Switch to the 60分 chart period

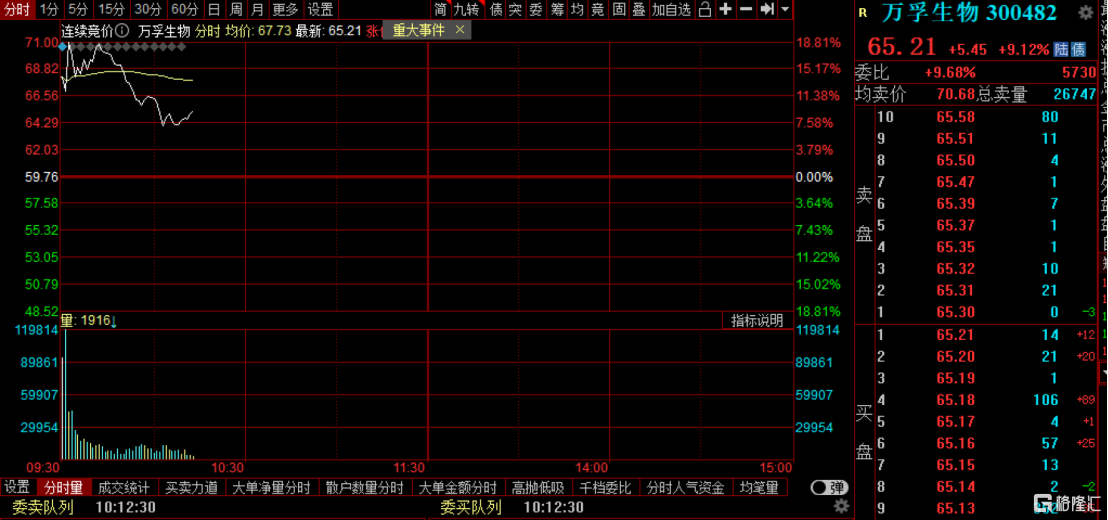pyautogui.click(x=185, y=9)
